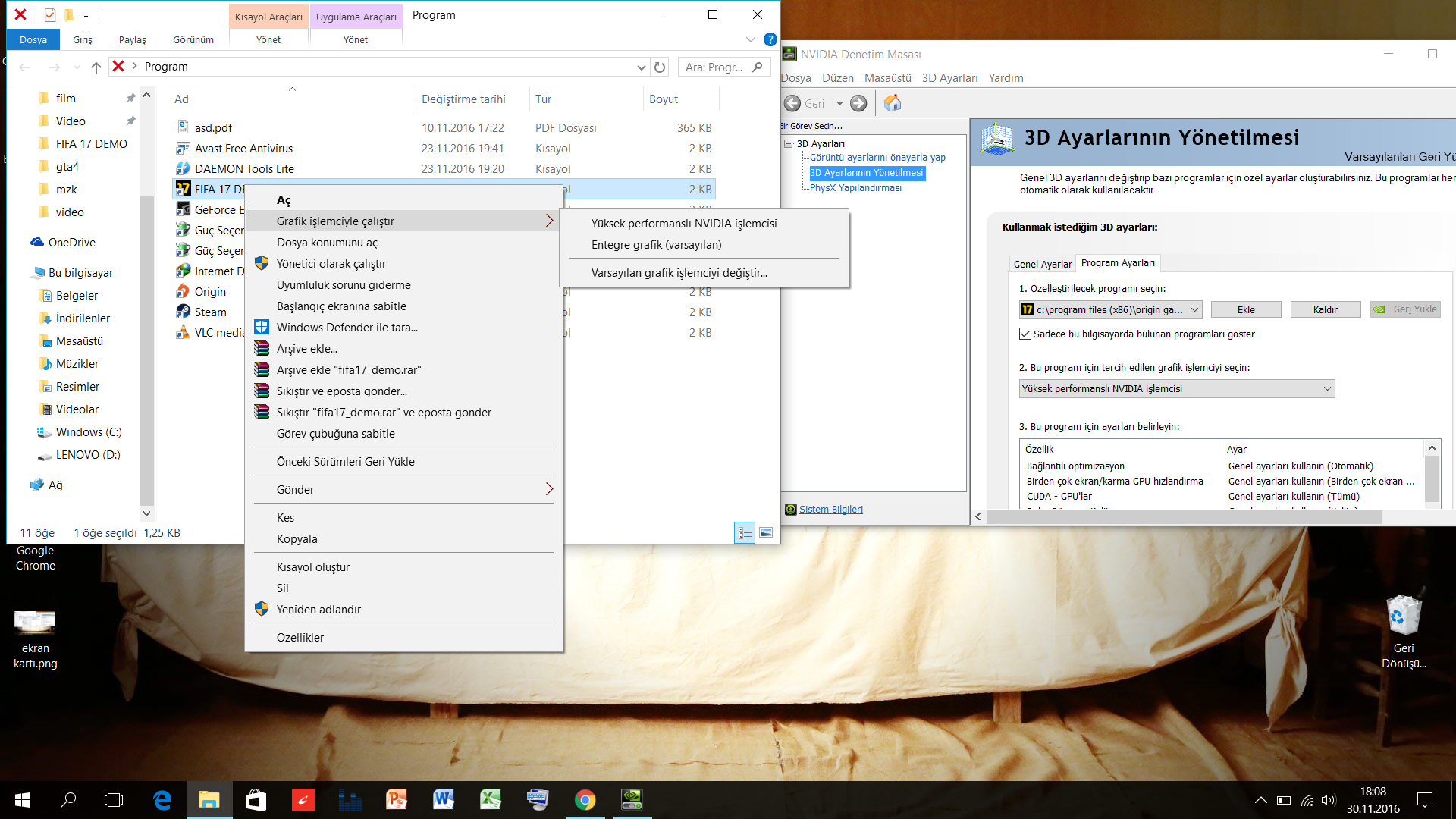
Task: Switch to details view icon in Explorer
Action: [x=745, y=533]
